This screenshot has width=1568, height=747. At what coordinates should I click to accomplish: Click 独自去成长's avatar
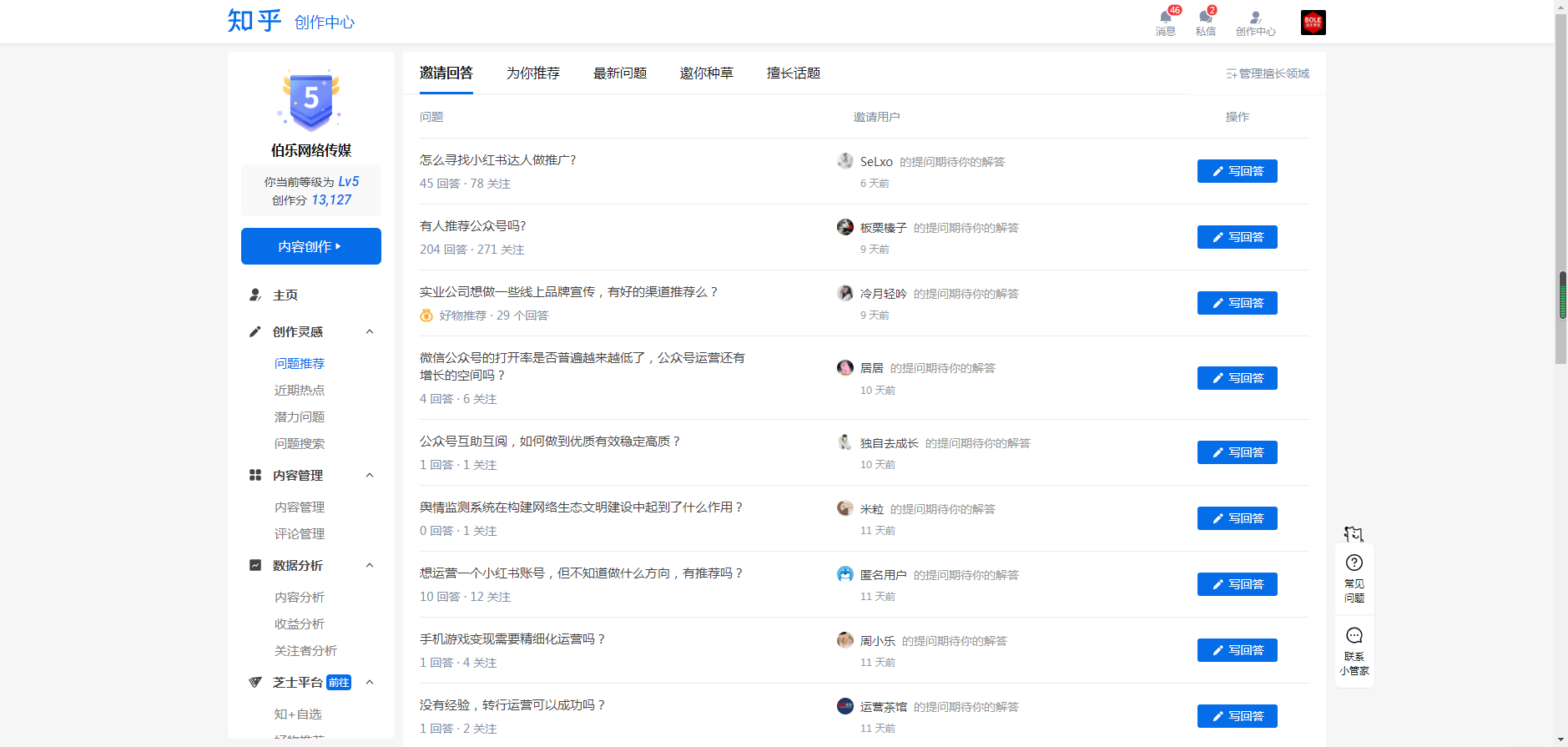[845, 442]
